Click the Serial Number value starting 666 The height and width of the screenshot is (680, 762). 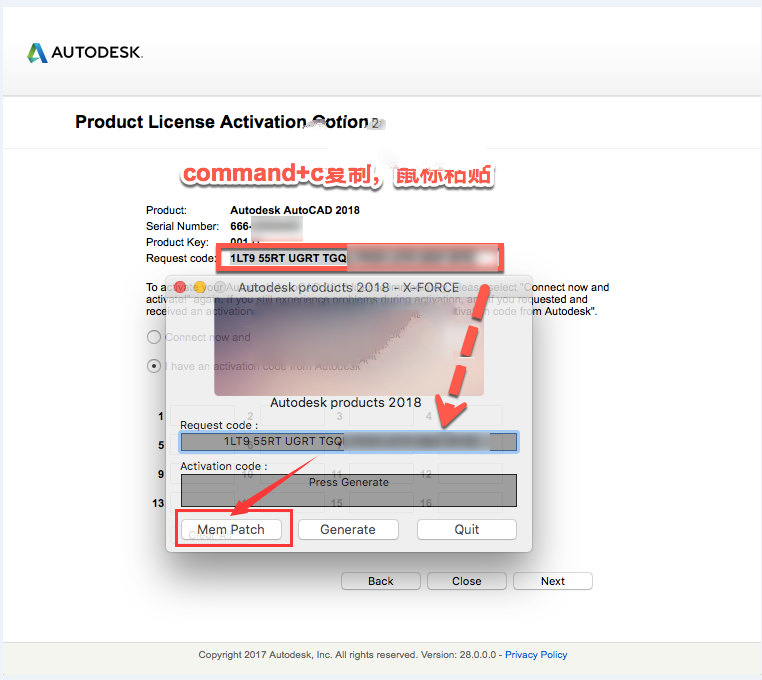coord(266,226)
